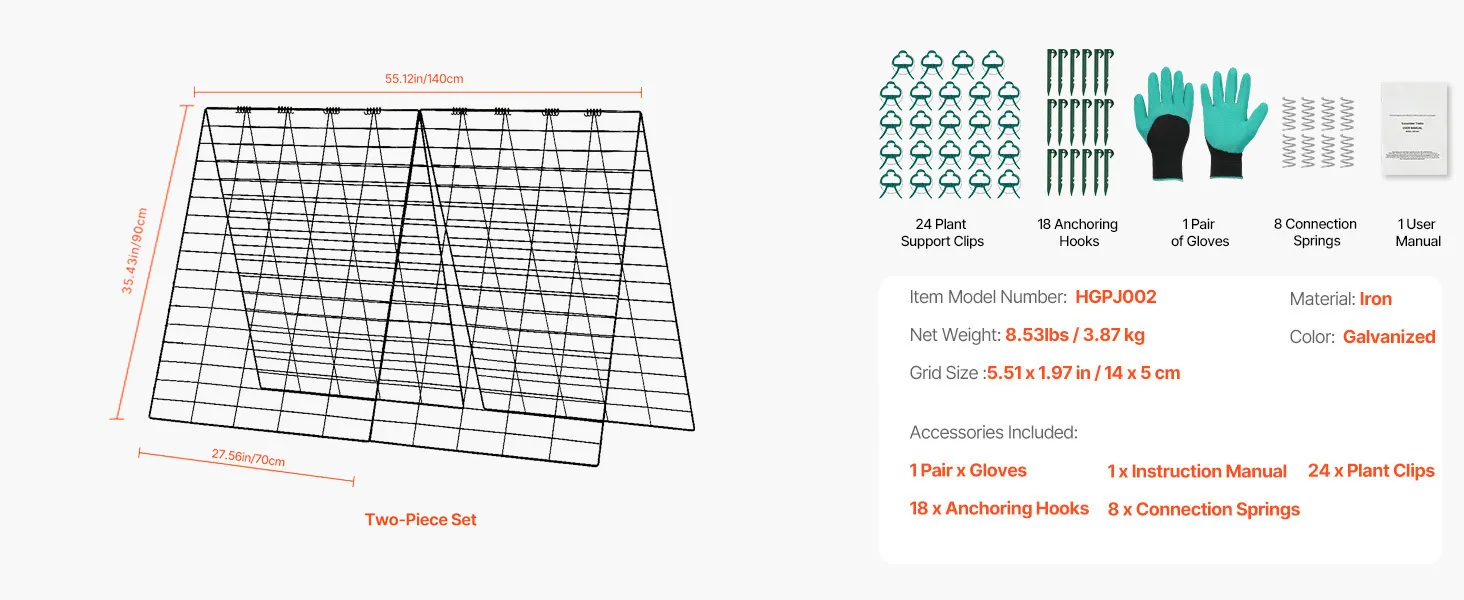The width and height of the screenshot is (1464, 600).
Task: Click the 27.56in/70cm depth dimension label
Action: tap(248, 457)
